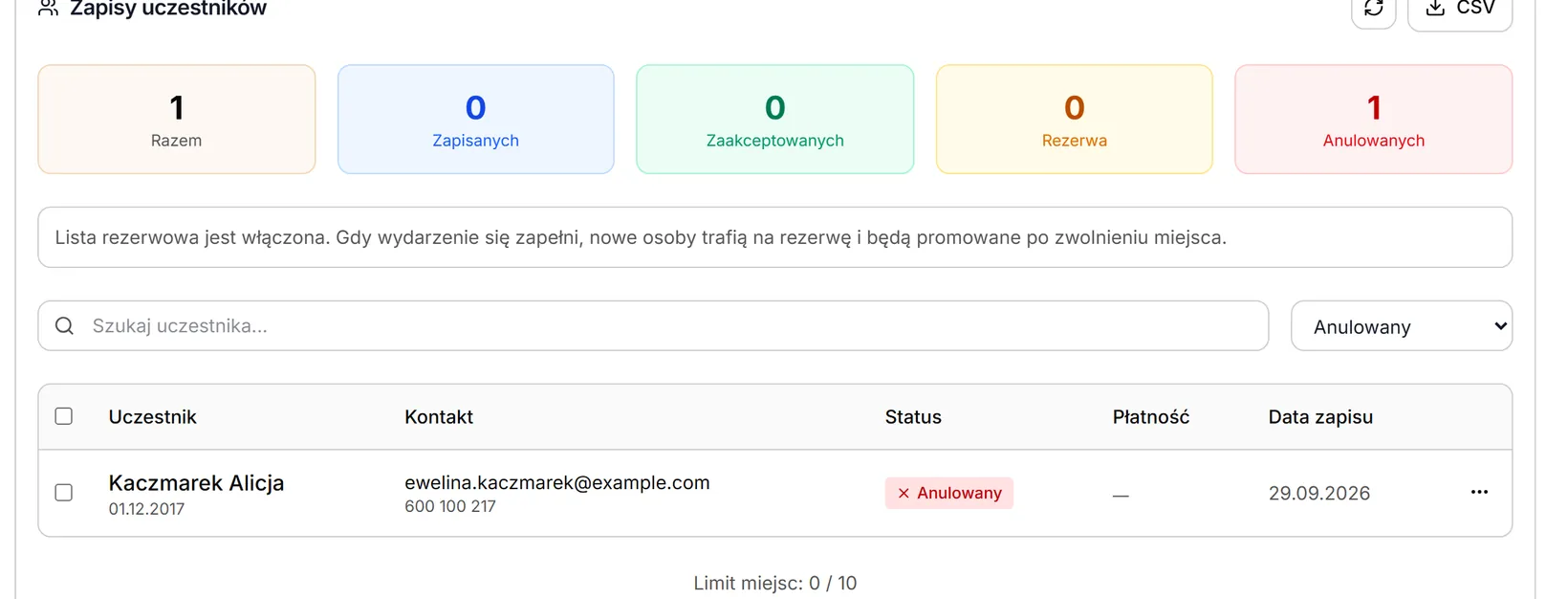The image size is (1568, 599).
Task: Click the Kaczmarek Alicja participant name
Action: pos(196,483)
